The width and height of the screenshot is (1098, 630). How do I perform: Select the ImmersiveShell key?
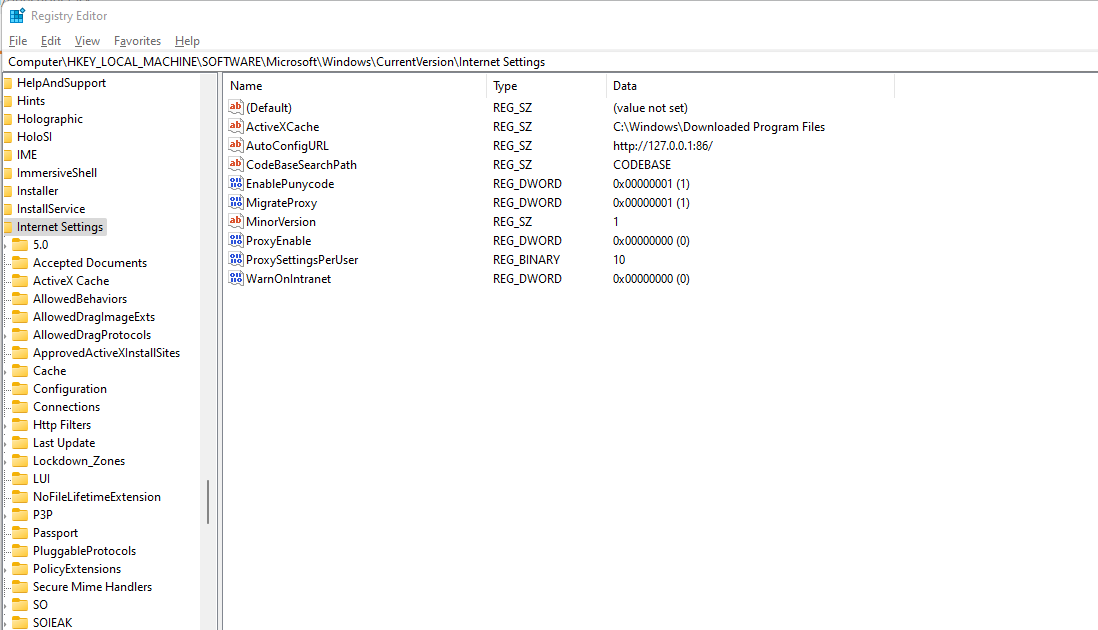point(56,172)
